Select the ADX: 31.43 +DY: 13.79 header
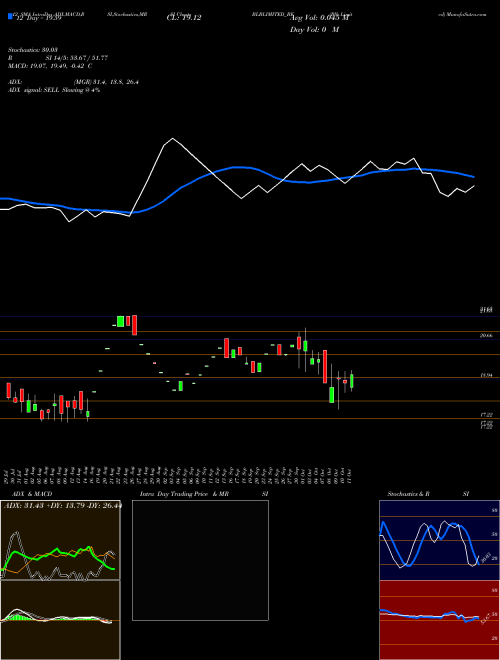This screenshot has height=660, width=500. click(x=62, y=506)
